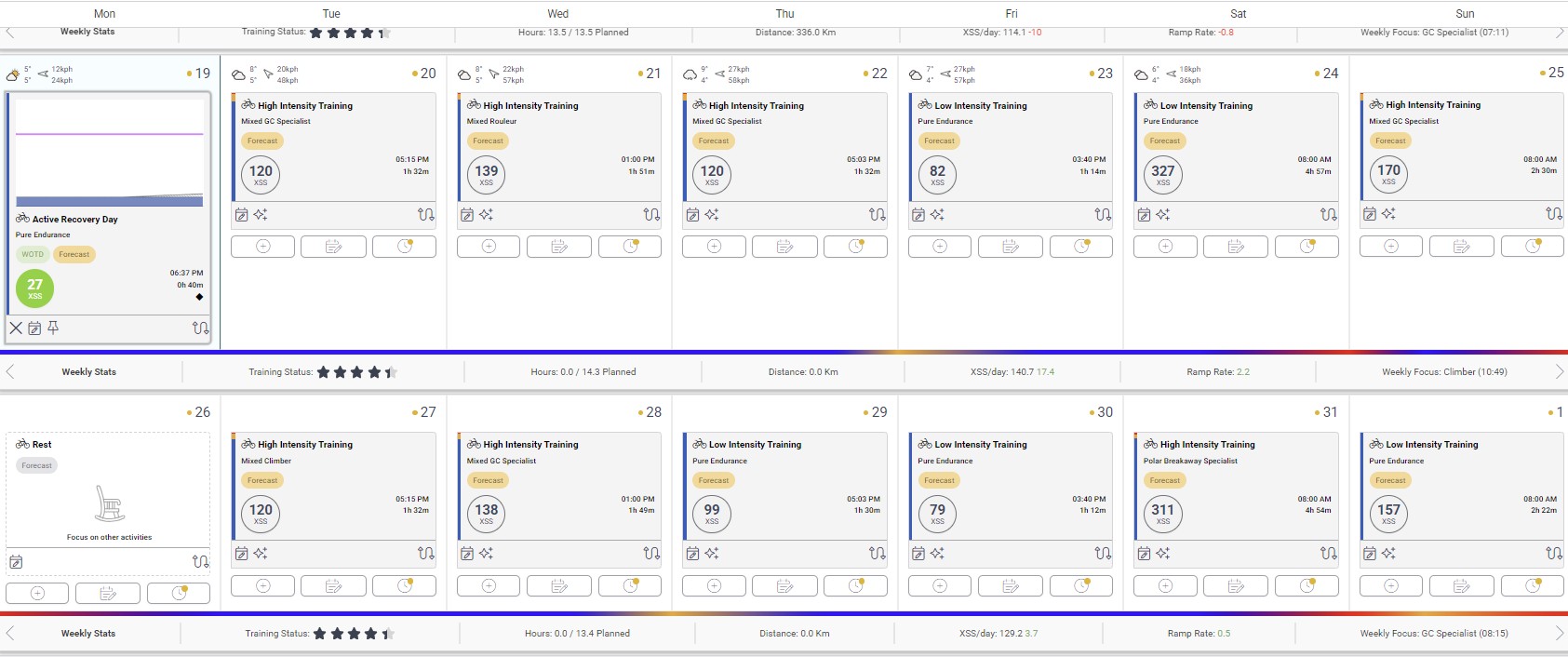Click the Forecast tag on Mixed Rouleur workout
The width and height of the screenshot is (1568, 657).
coord(488,141)
